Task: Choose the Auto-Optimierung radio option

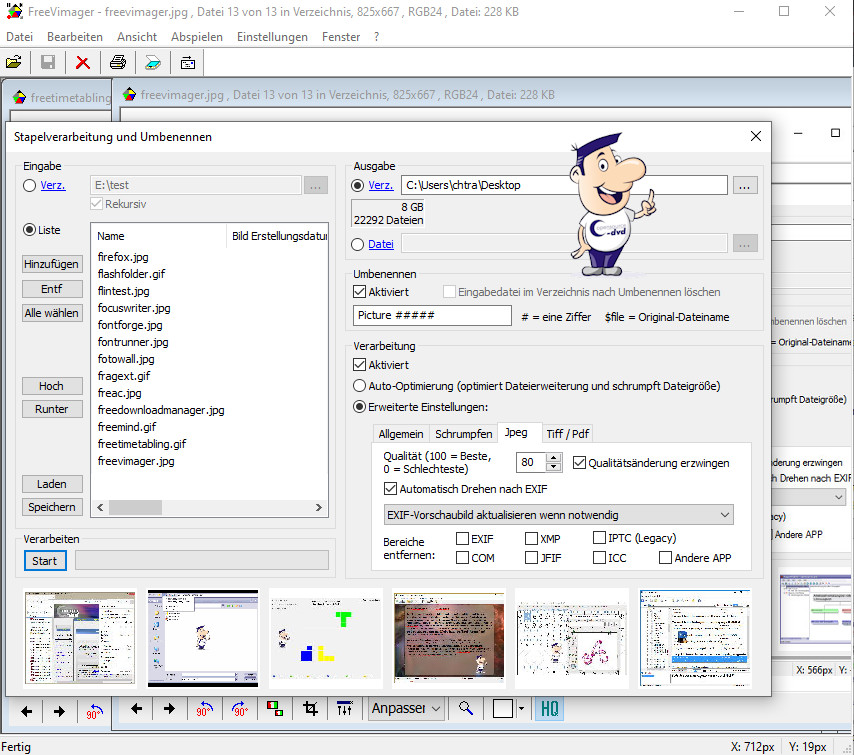Action: click(359, 386)
